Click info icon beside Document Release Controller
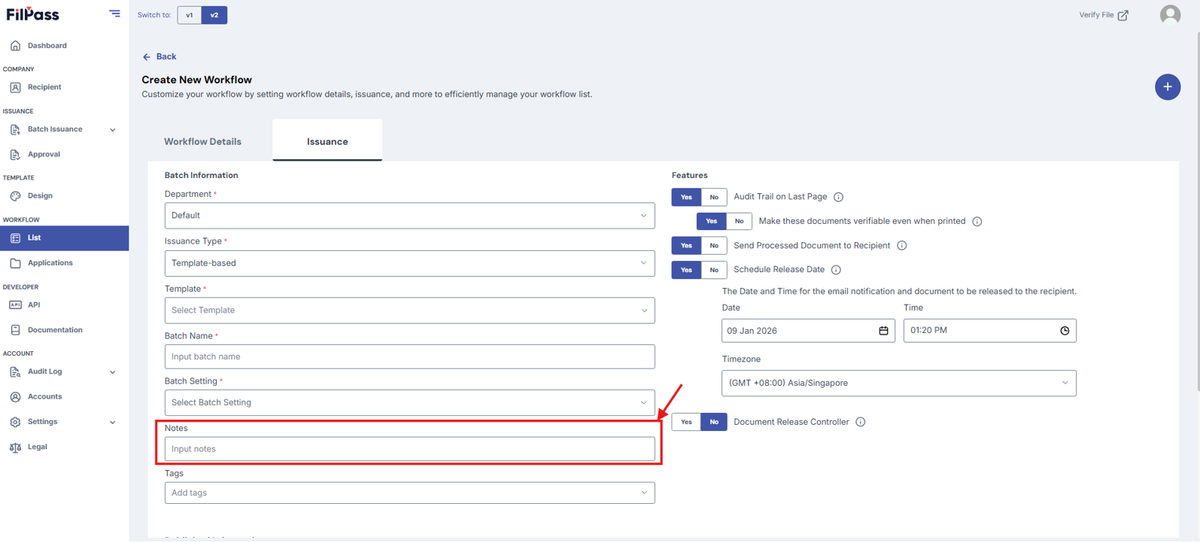Image resolution: width=1200 pixels, height=542 pixels. (x=860, y=422)
